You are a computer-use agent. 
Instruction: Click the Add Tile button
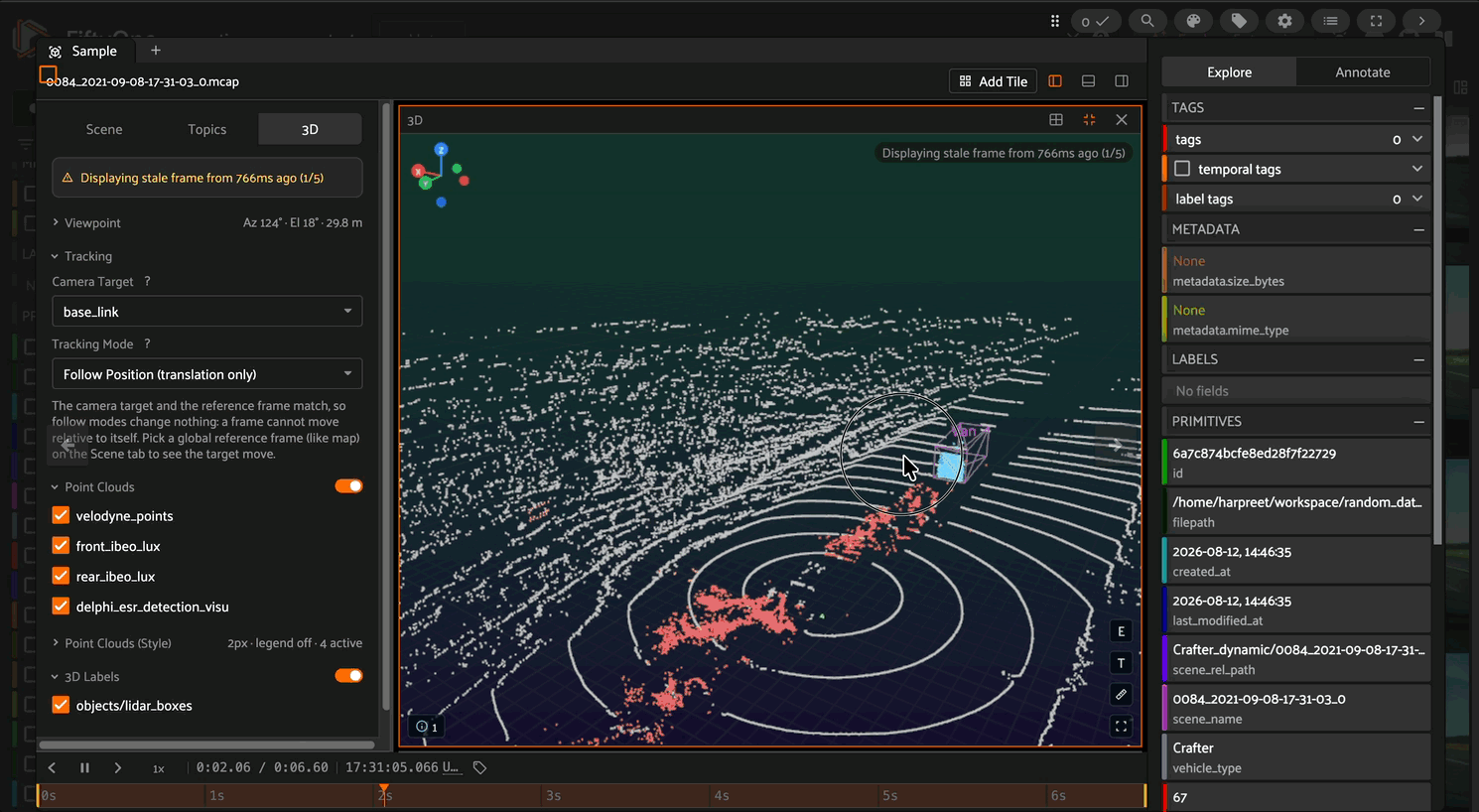993,81
